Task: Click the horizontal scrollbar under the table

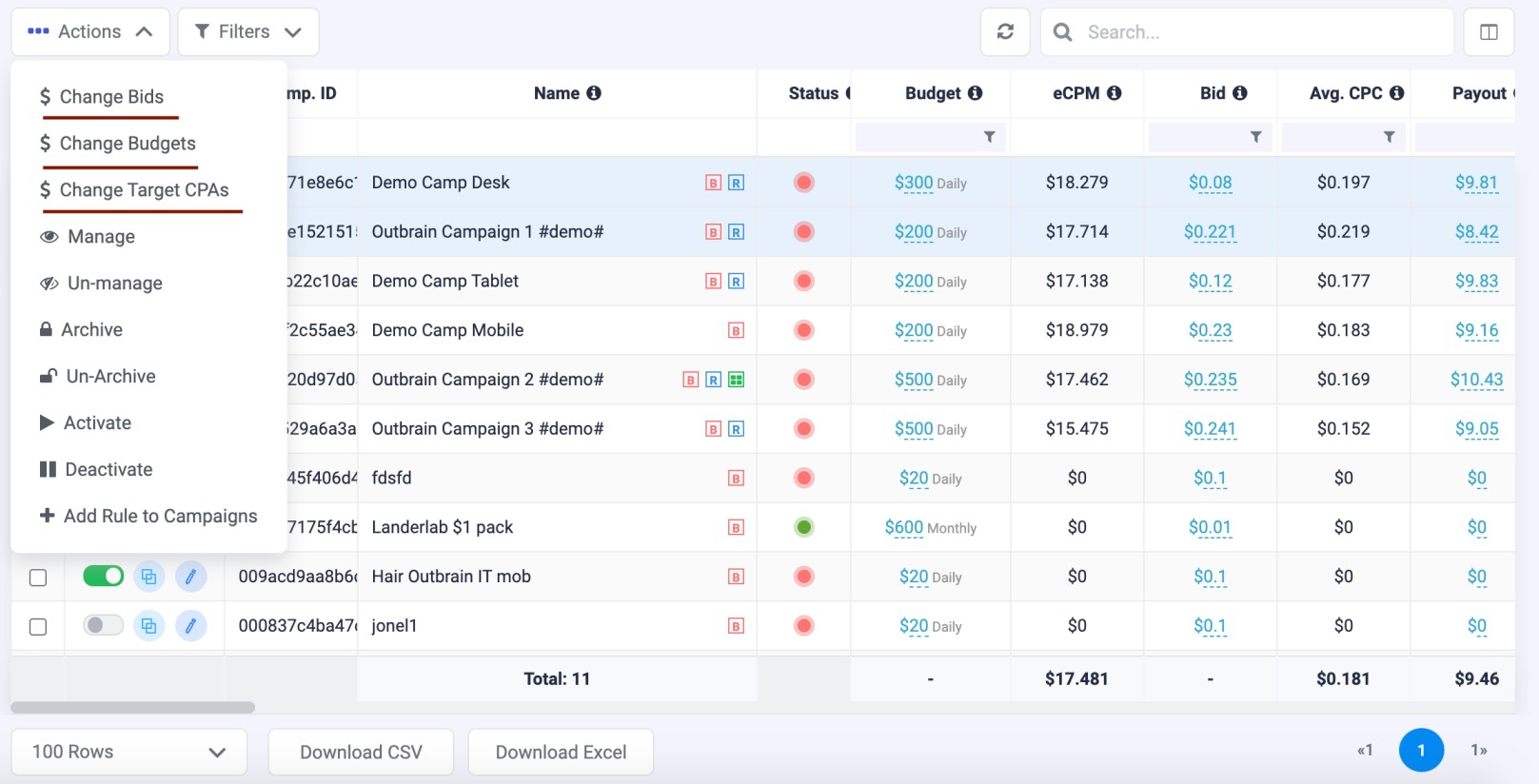Action: pos(133,708)
